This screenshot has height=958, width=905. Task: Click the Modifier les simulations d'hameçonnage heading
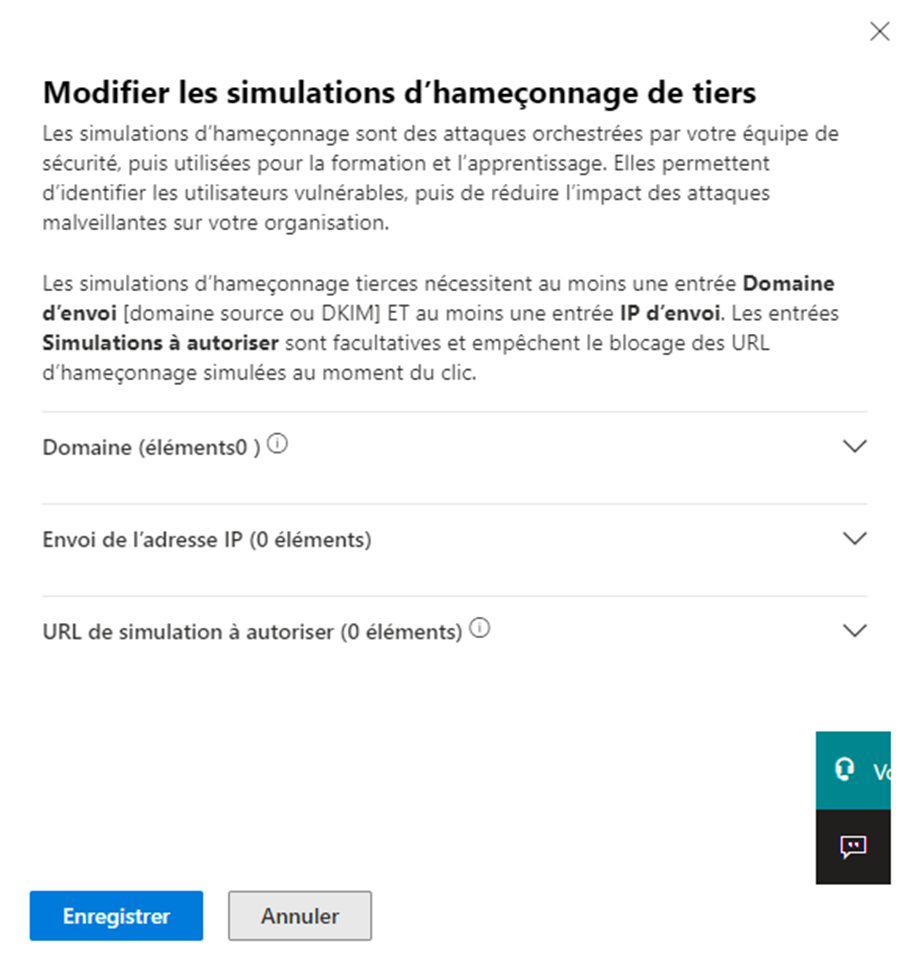click(399, 94)
